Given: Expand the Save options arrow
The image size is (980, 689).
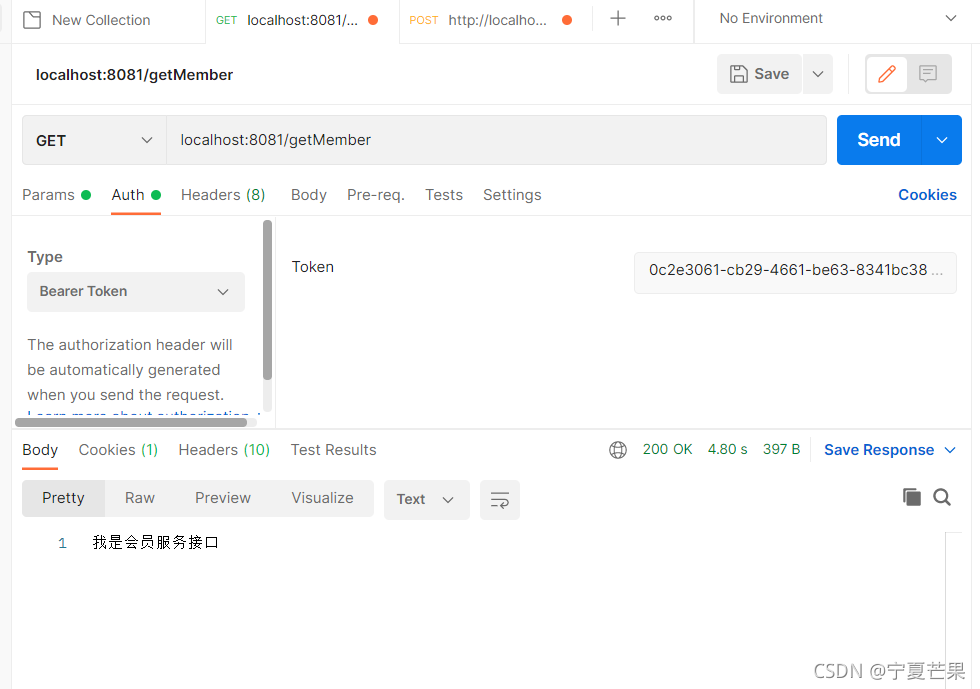Looking at the screenshot, I should [x=818, y=74].
